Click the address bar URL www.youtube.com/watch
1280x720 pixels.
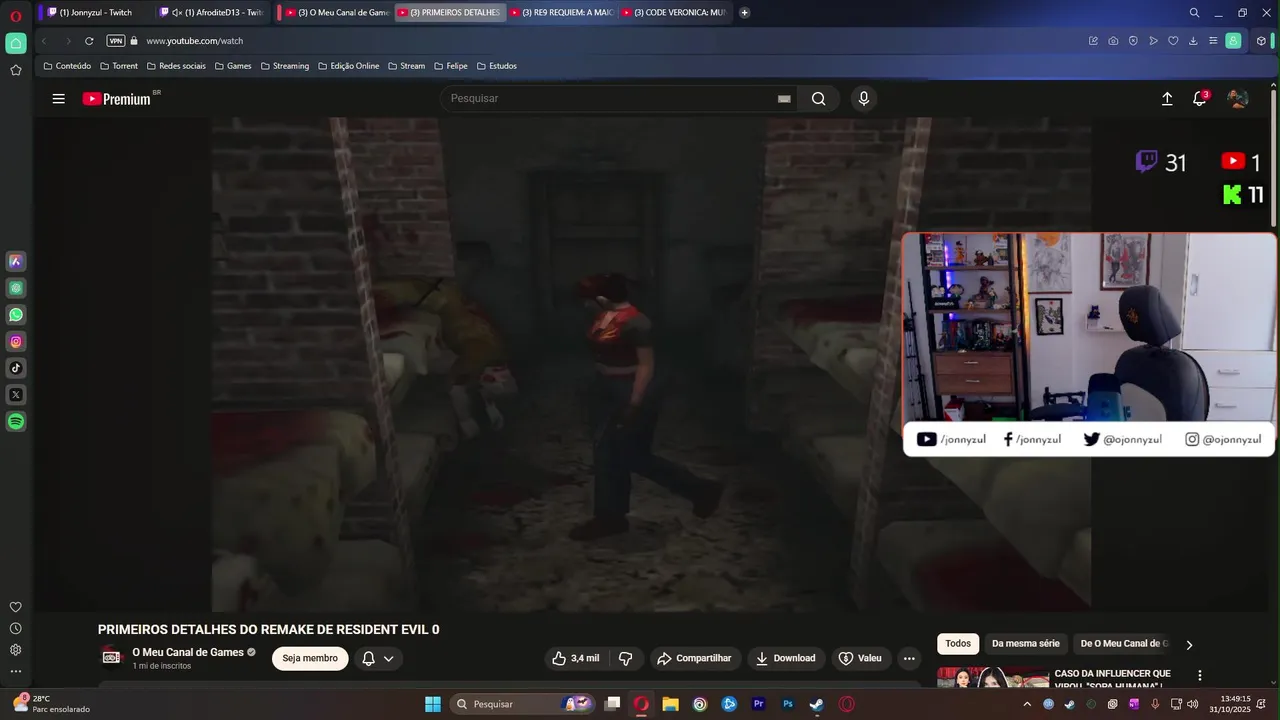click(195, 41)
